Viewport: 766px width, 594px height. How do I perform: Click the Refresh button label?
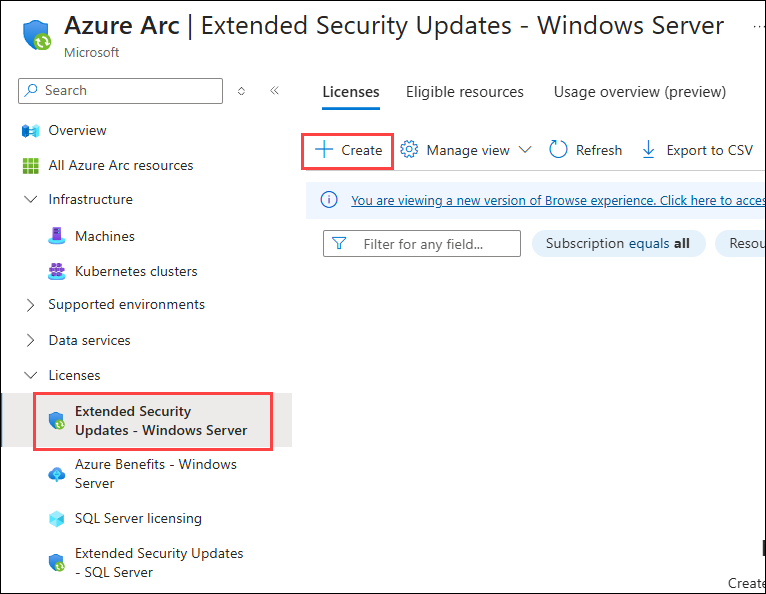click(598, 150)
